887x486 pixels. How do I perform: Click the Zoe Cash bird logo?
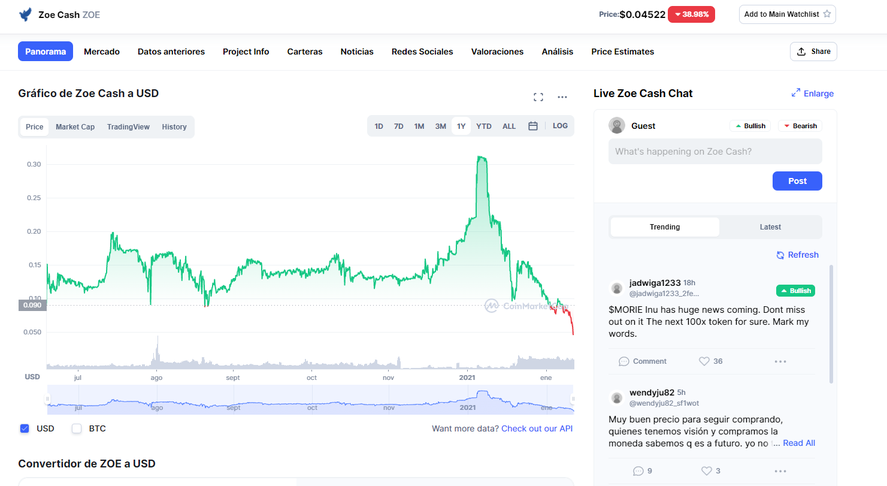click(25, 15)
